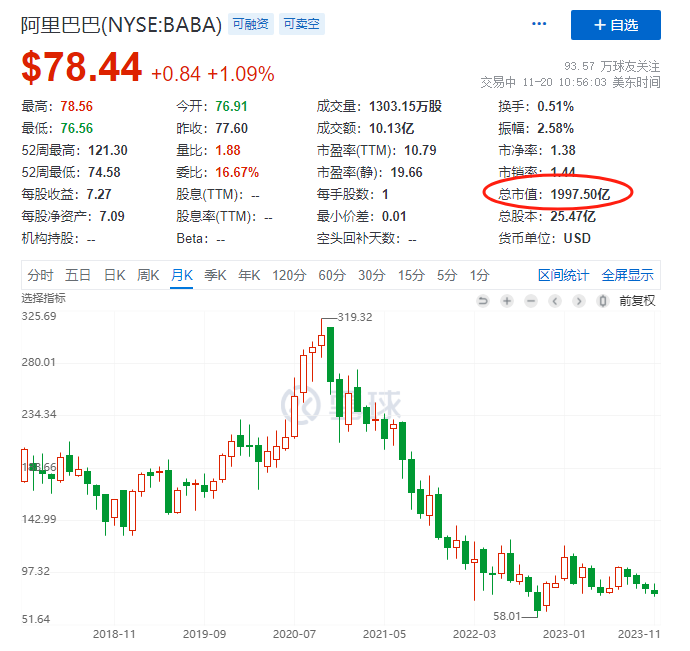The height and width of the screenshot is (651, 690).
Task: Click the three-dot more options icon
Action: (539, 24)
